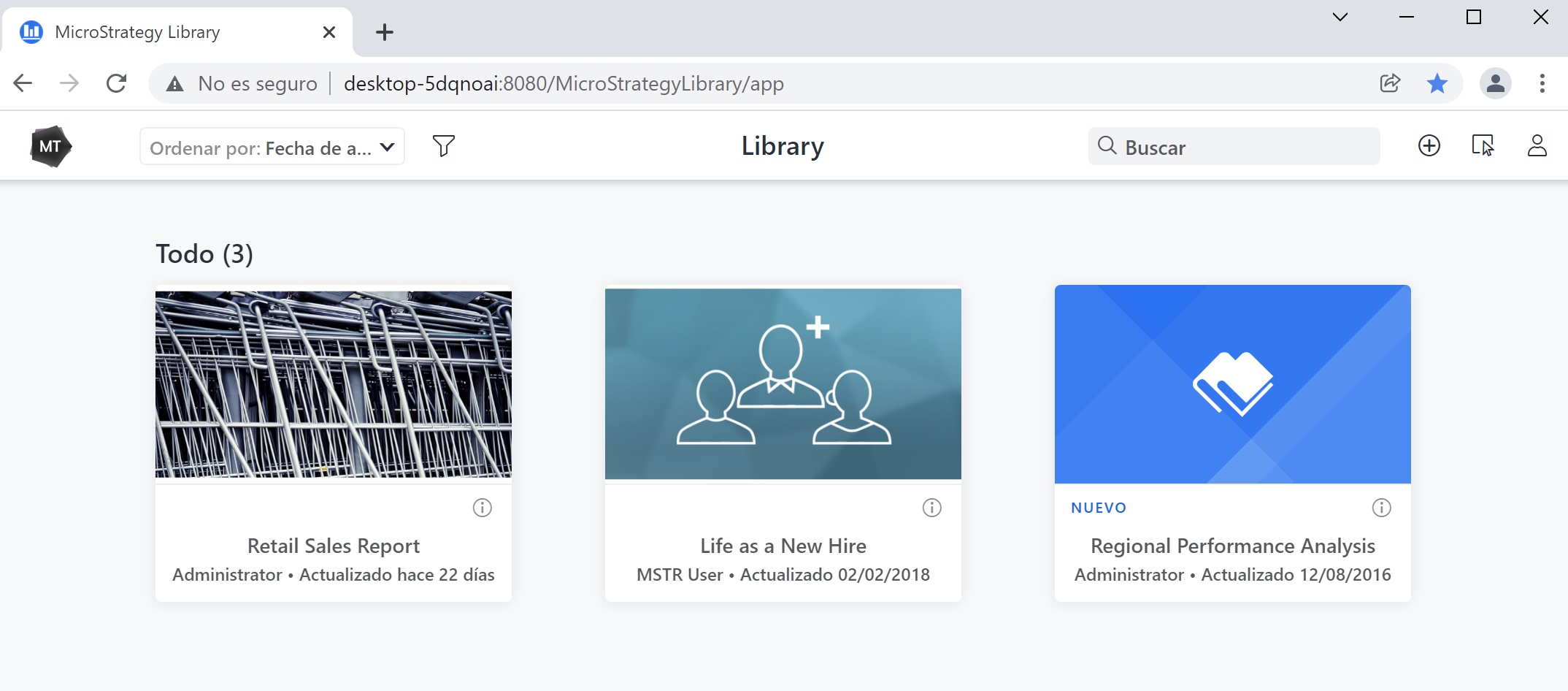Image resolution: width=1568 pixels, height=691 pixels.
Task: Click the Retail Sales Report title
Action: [334, 546]
